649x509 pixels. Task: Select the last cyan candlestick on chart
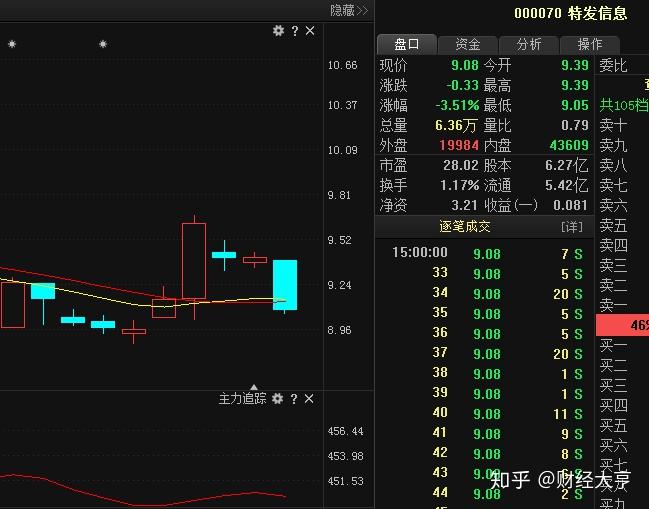point(285,284)
